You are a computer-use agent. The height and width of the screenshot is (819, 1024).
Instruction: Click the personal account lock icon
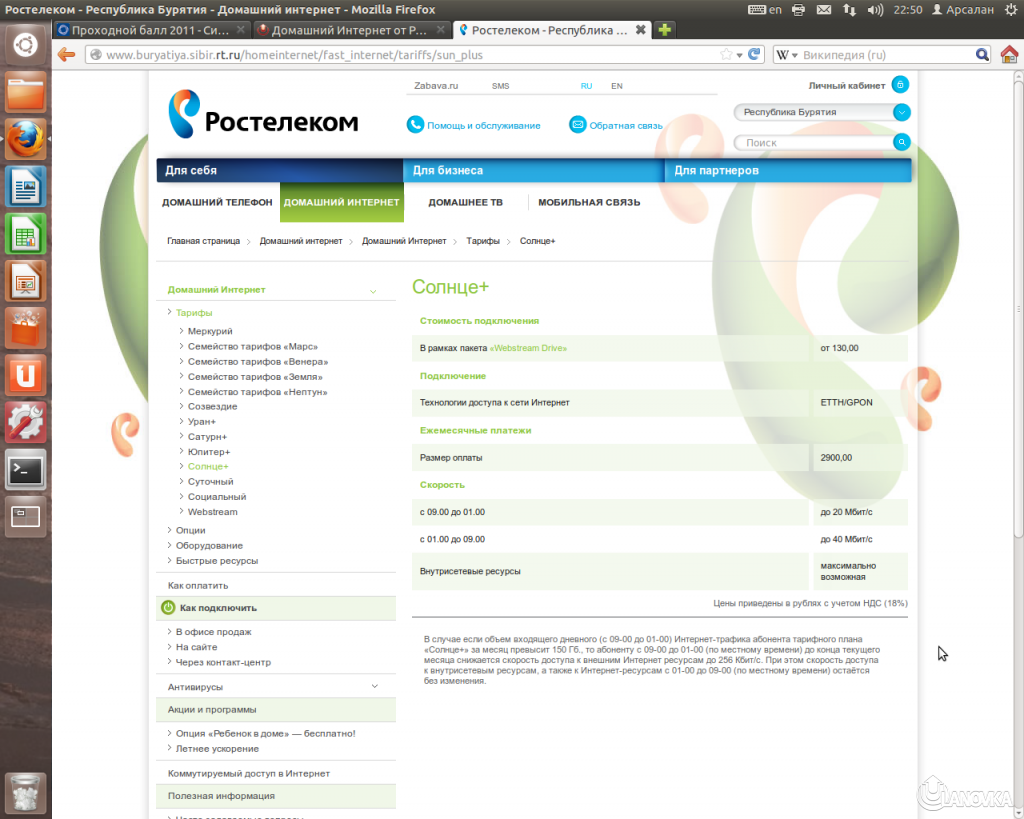coord(900,85)
